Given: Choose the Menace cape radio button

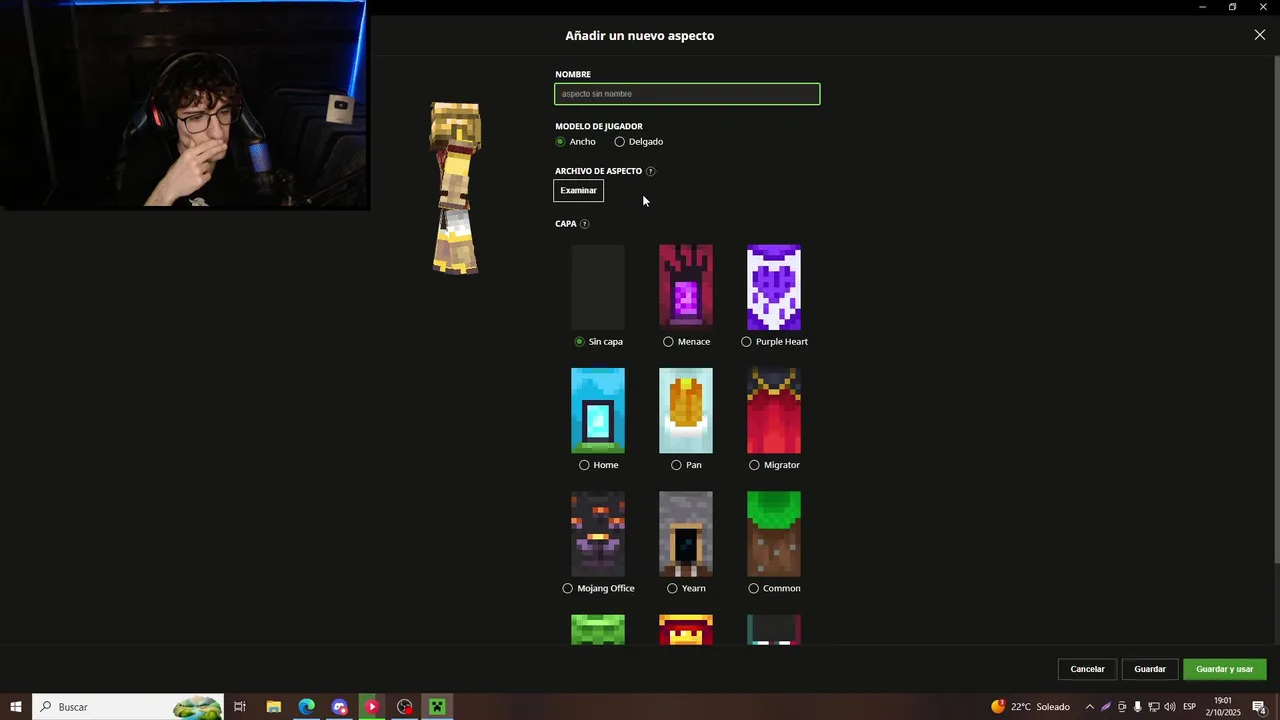Looking at the screenshot, I should [668, 342].
